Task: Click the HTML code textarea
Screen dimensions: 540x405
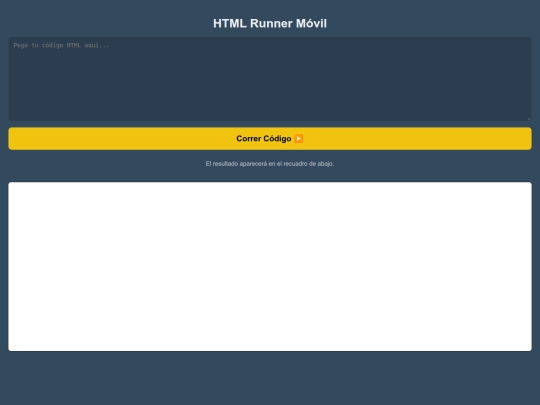Action: click(270, 79)
